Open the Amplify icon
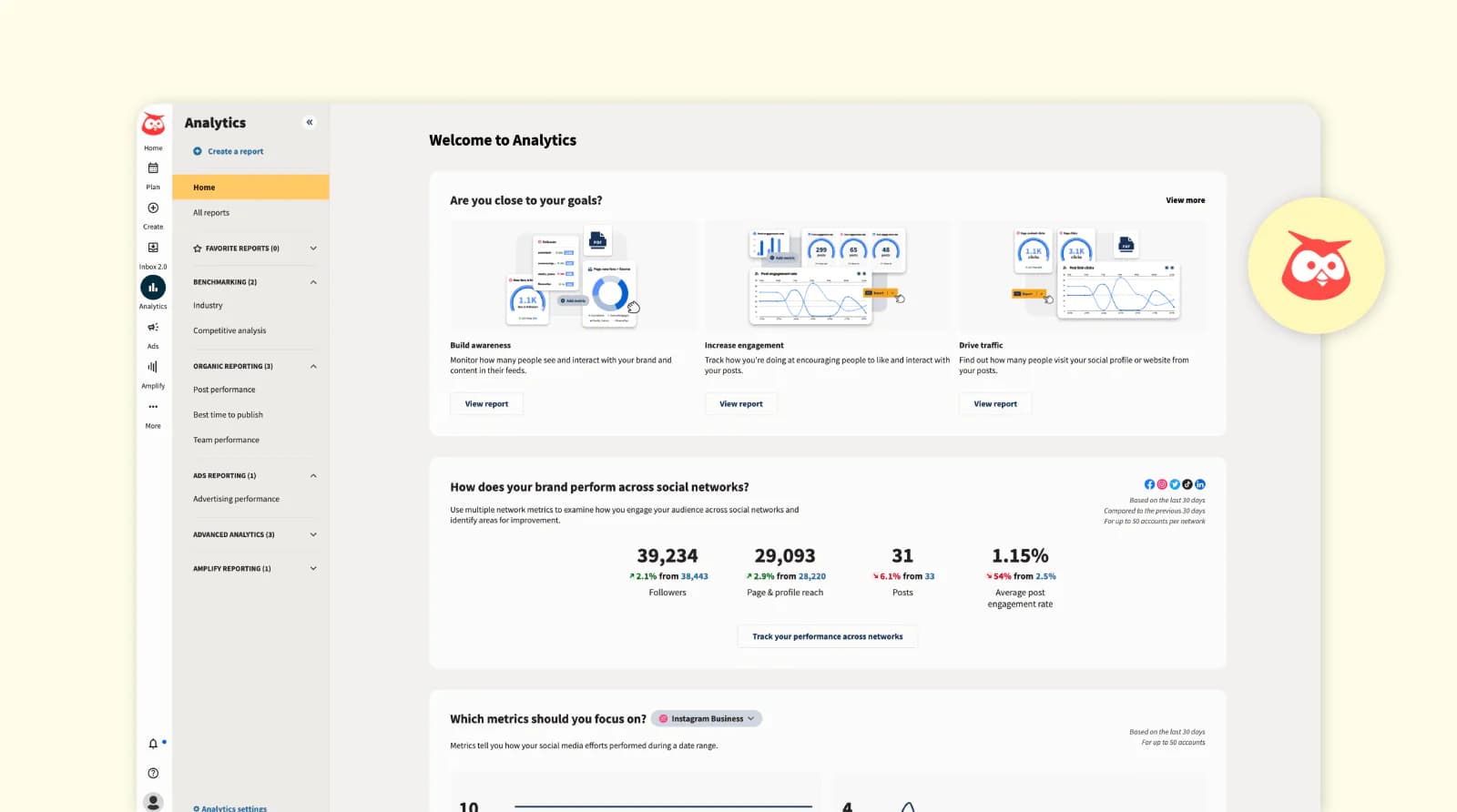The image size is (1457, 812). (x=153, y=367)
